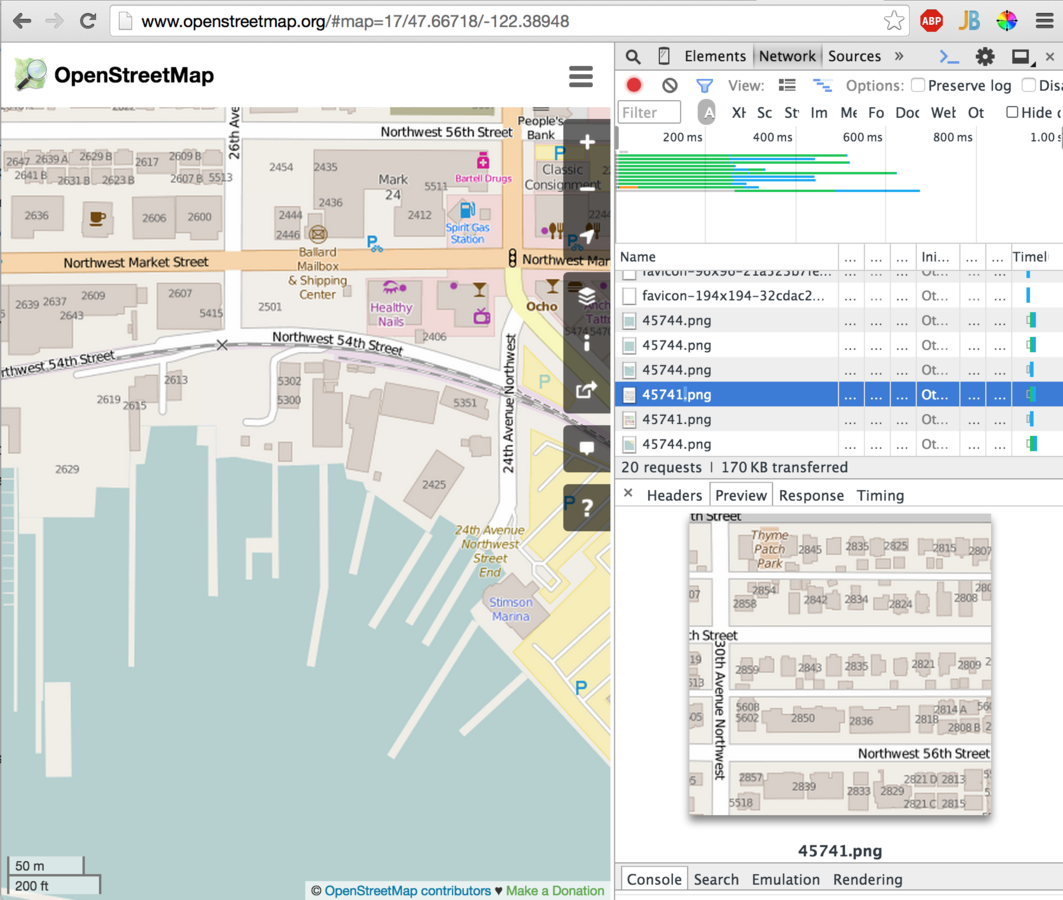The height and width of the screenshot is (900, 1063).
Task: Switch to the Emulation drawer tab
Action: point(786,879)
